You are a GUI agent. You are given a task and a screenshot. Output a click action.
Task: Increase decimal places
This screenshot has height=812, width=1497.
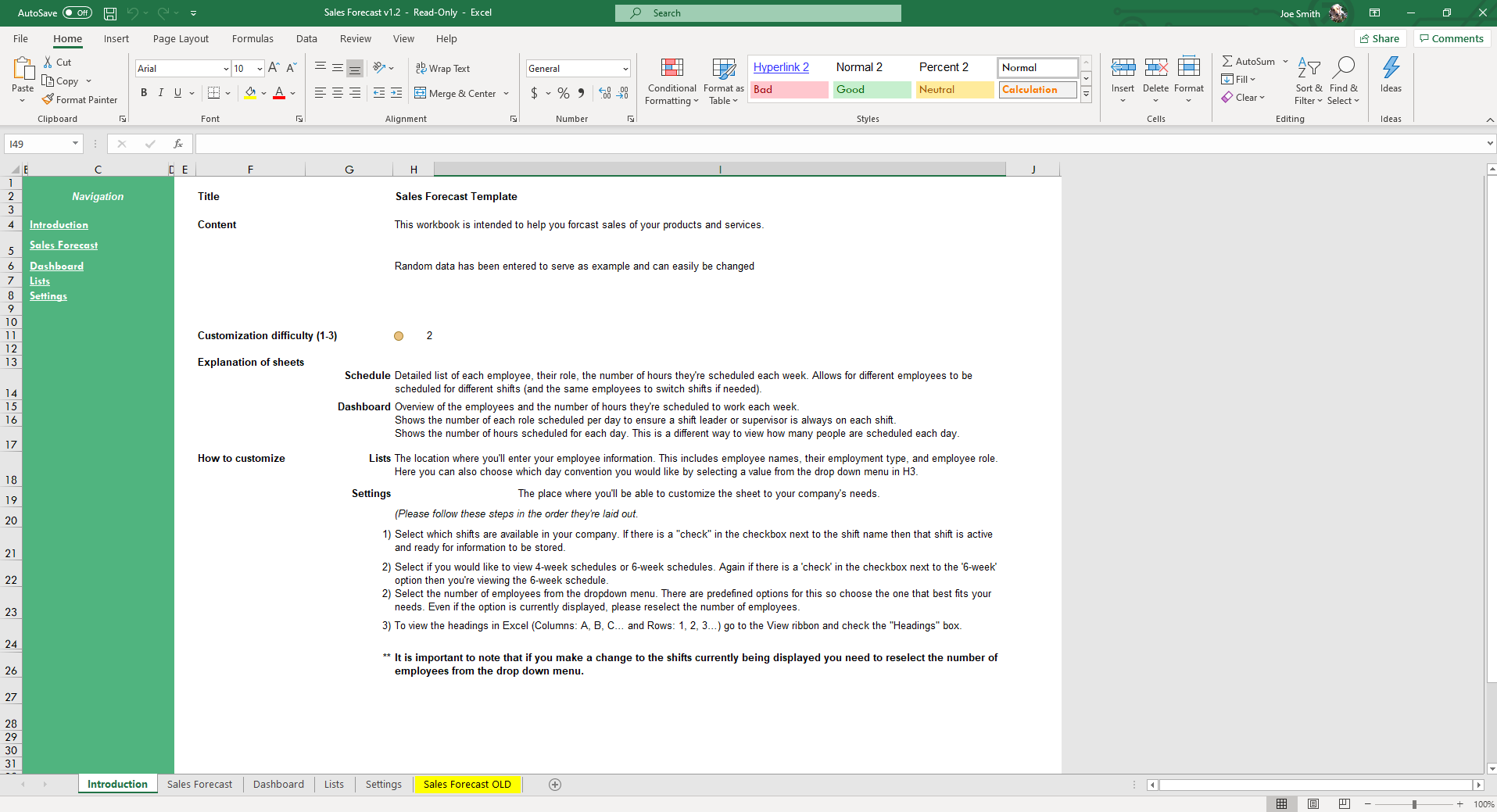coord(605,93)
